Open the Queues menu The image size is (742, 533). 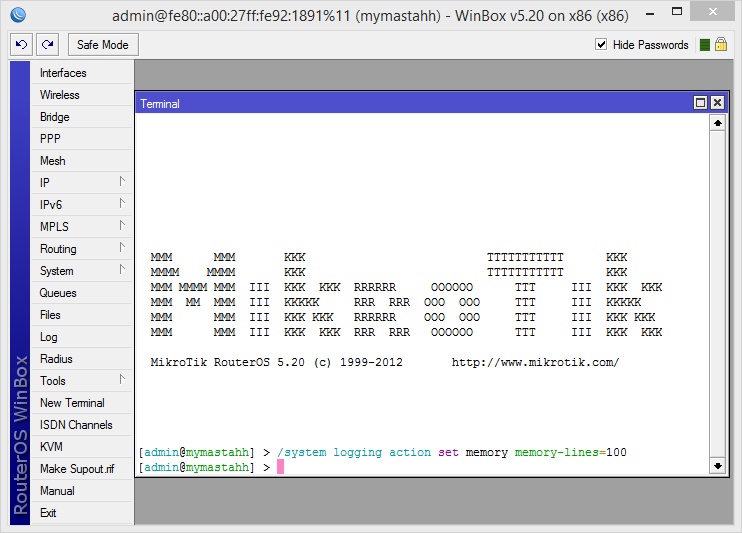click(82, 293)
